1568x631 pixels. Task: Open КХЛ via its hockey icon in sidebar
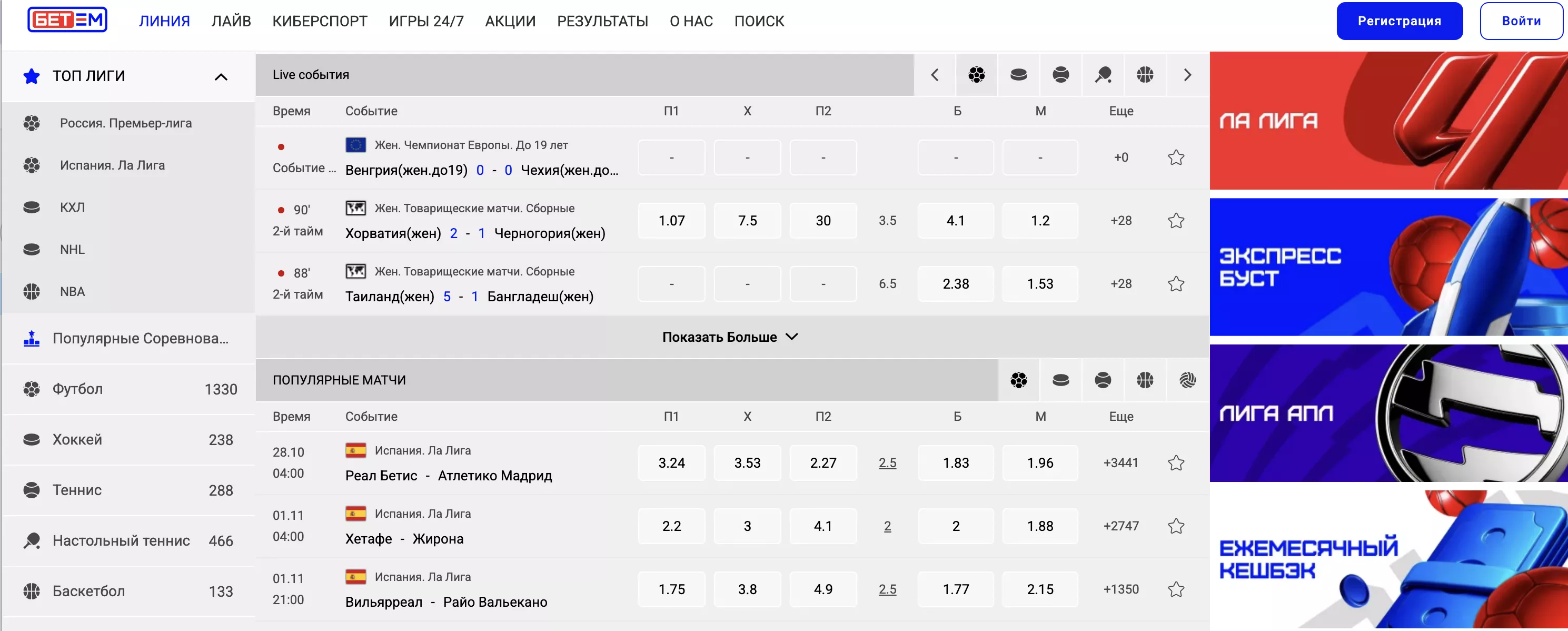[32, 207]
